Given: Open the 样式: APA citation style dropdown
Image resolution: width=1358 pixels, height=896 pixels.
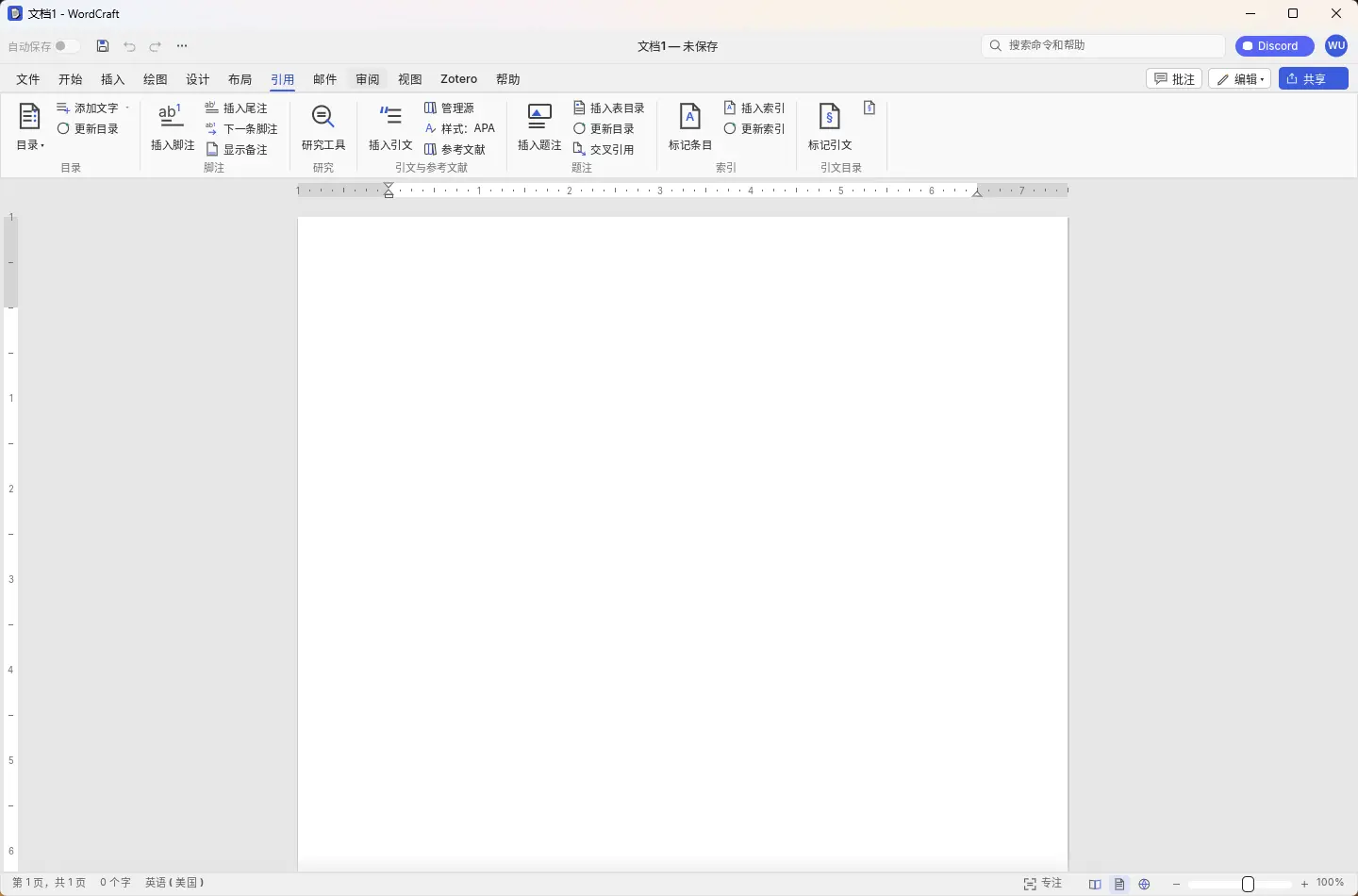Looking at the screenshot, I should [x=459, y=129].
